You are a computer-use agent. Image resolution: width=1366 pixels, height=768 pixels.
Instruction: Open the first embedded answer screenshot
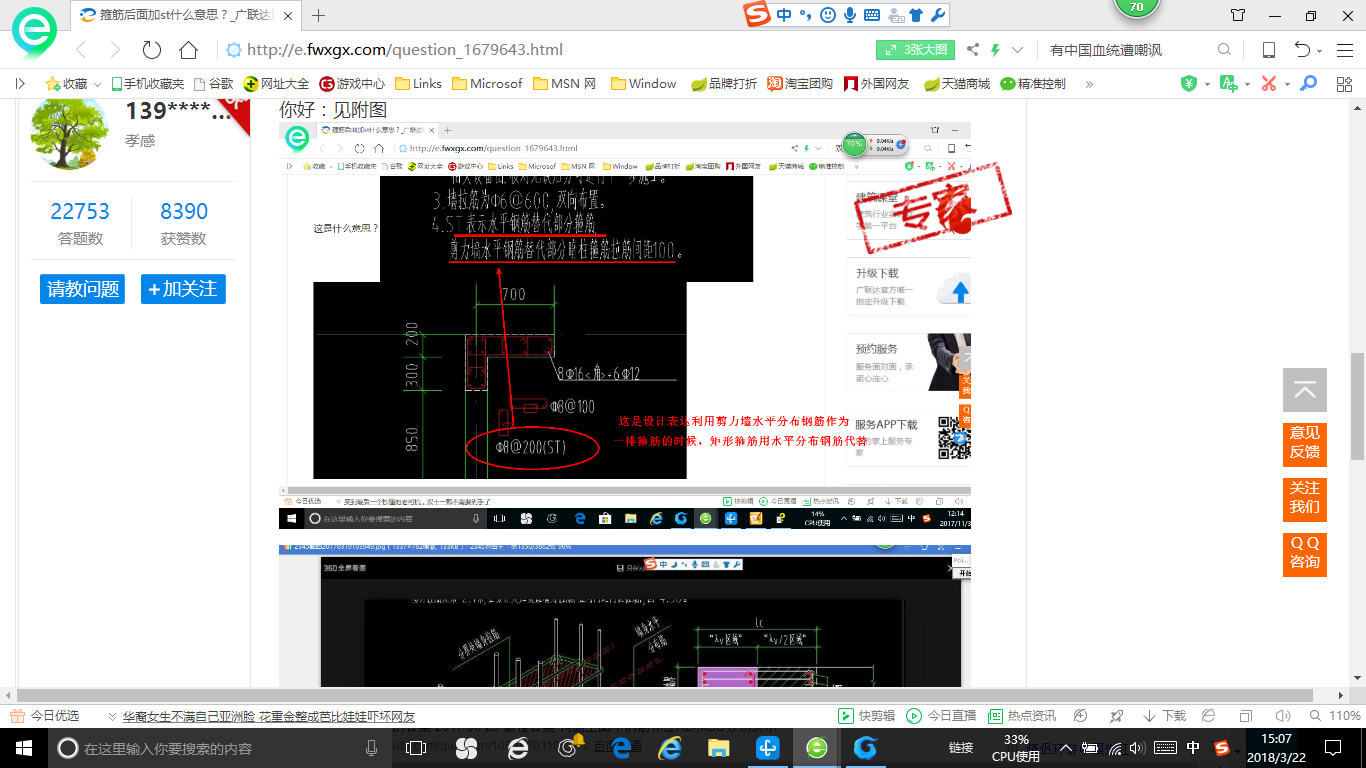point(625,326)
